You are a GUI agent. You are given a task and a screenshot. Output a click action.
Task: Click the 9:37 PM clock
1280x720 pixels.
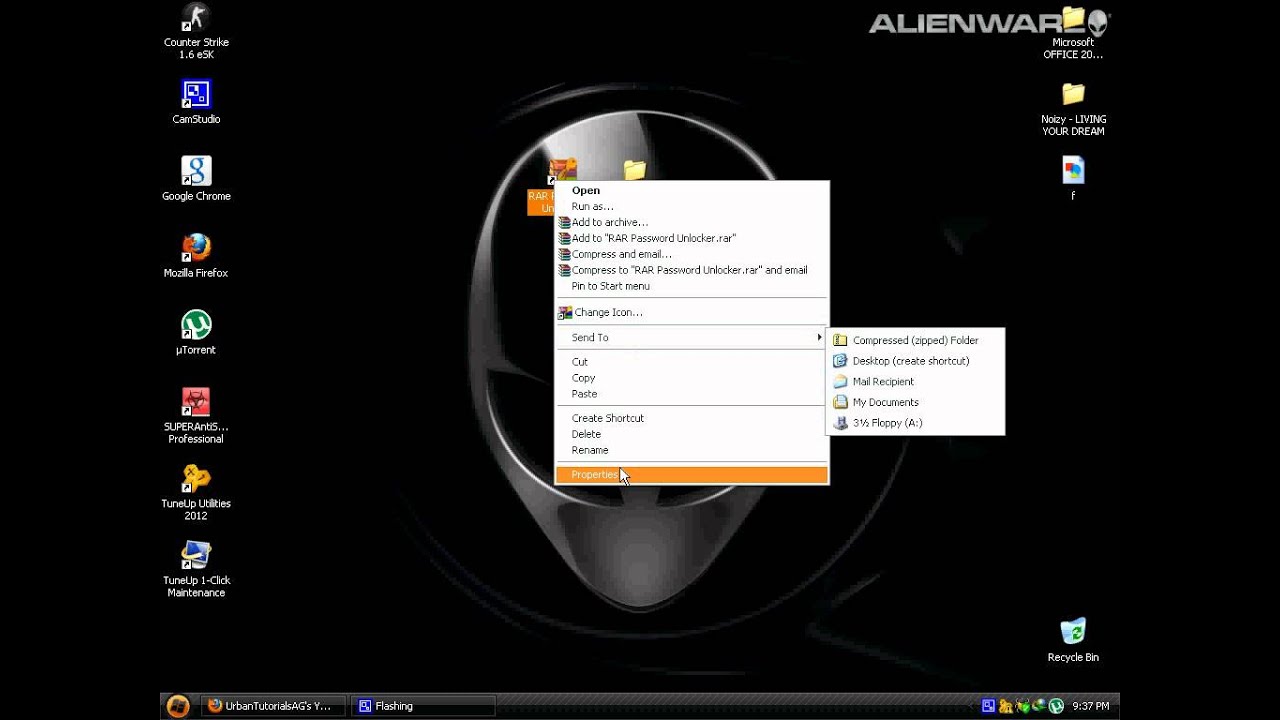(1091, 706)
